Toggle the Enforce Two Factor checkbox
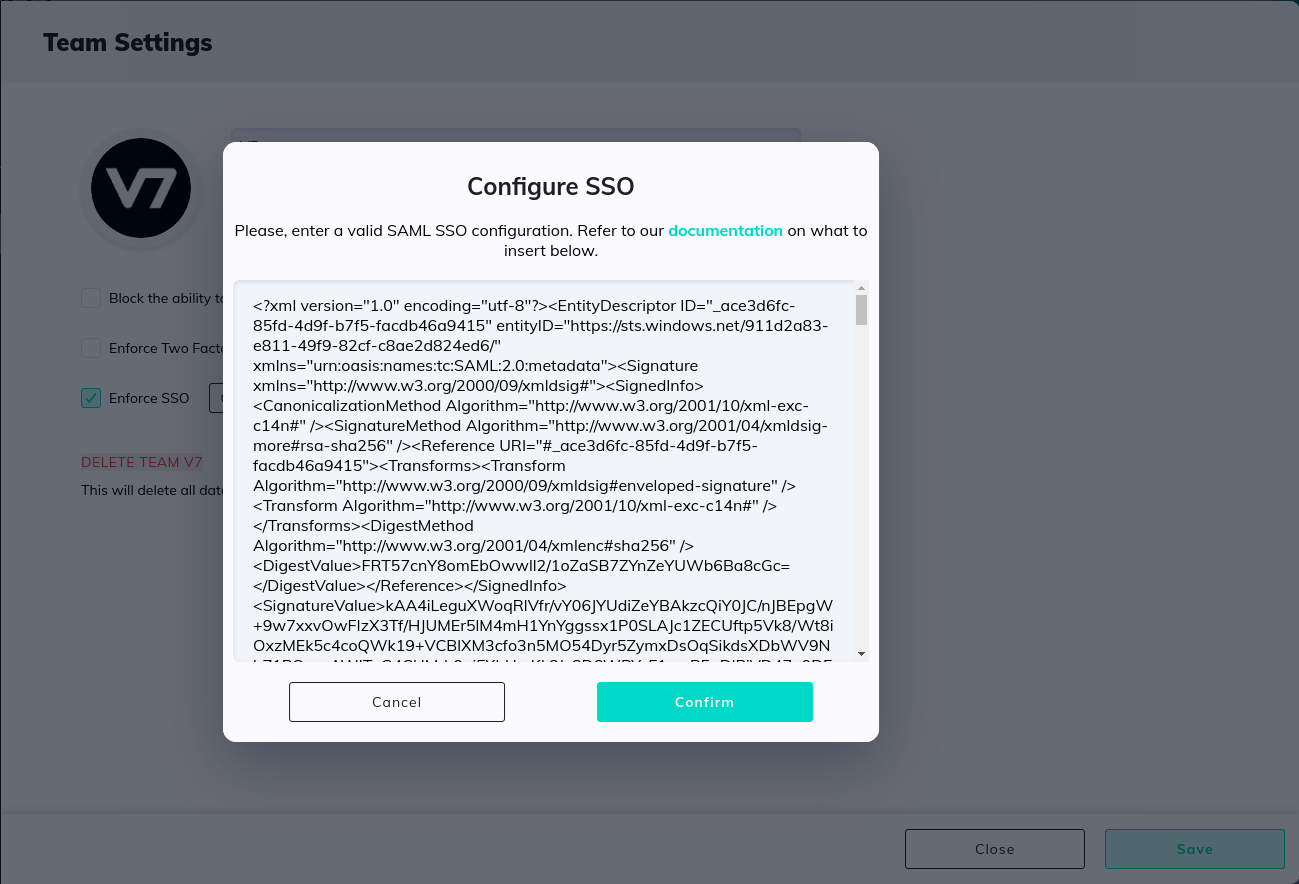The image size is (1299, 884). (91, 348)
